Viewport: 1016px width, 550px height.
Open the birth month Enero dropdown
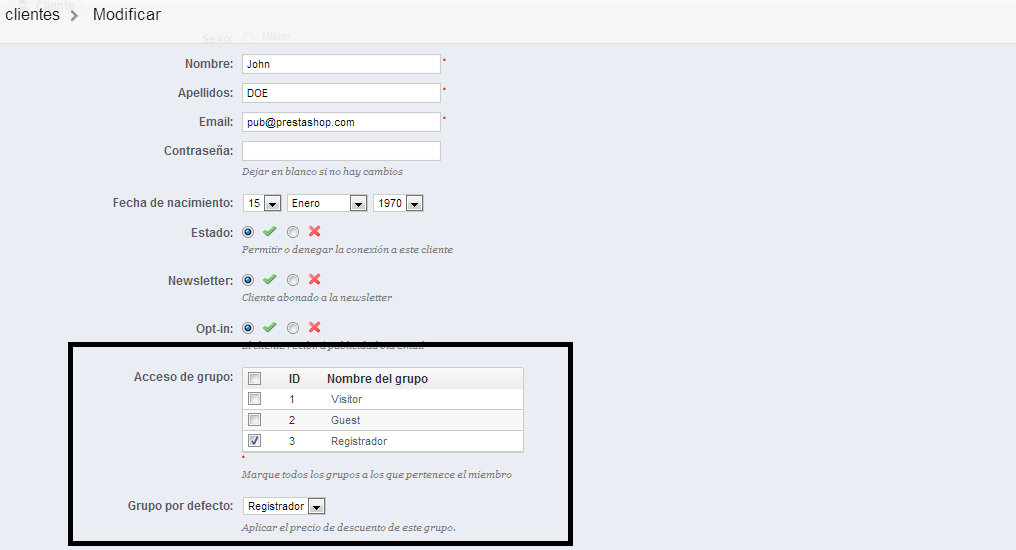[328, 203]
